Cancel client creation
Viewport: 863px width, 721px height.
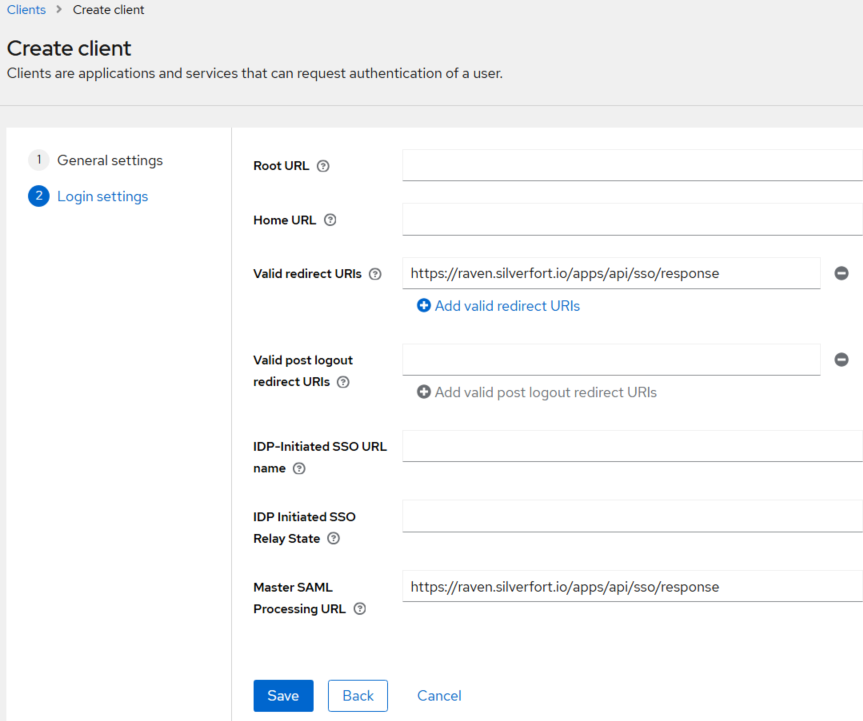point(439,696)
